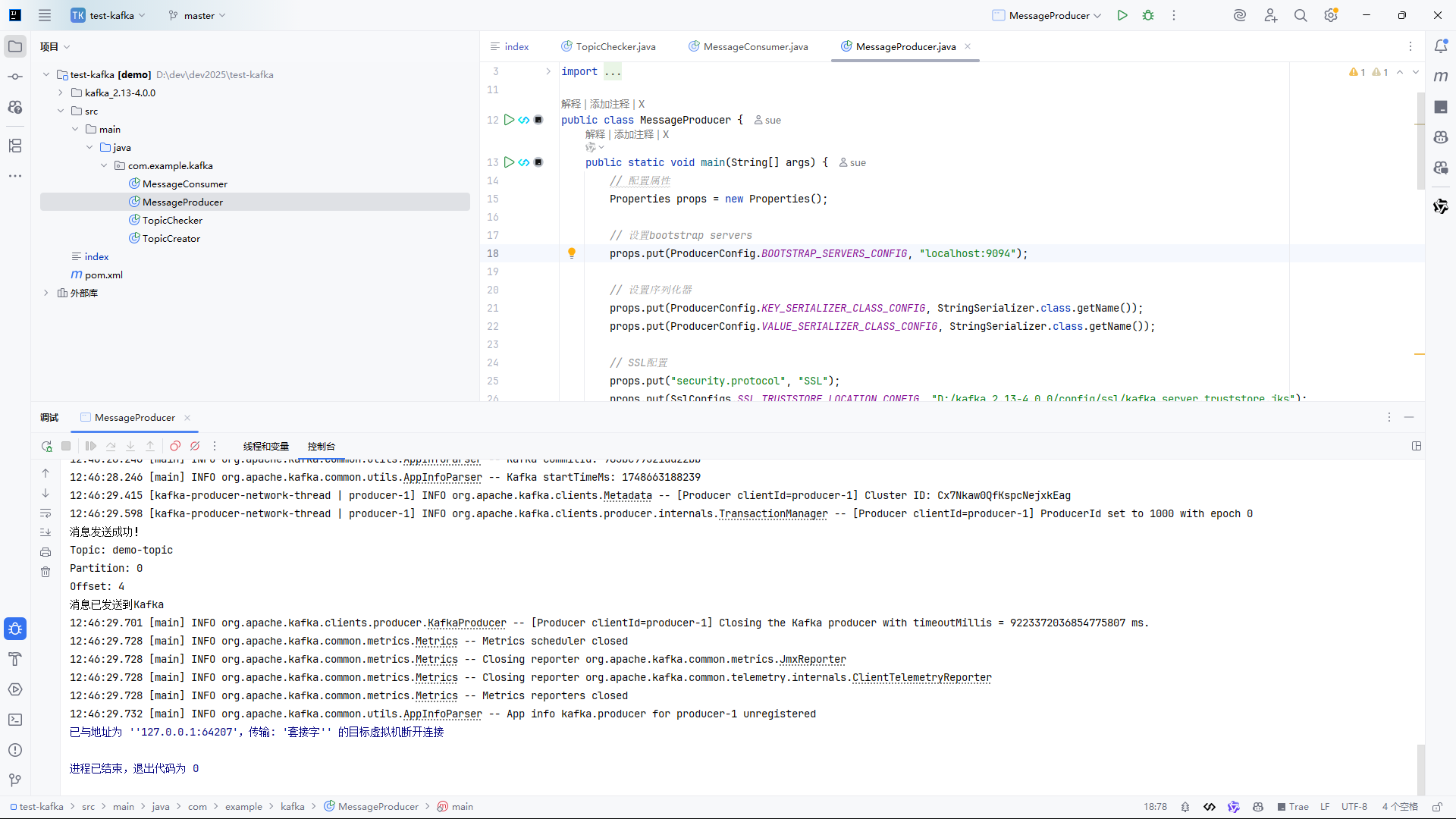Click the run gutter icon on line 12
Viewport: 1456px width, 819px height.
[510, 120]
